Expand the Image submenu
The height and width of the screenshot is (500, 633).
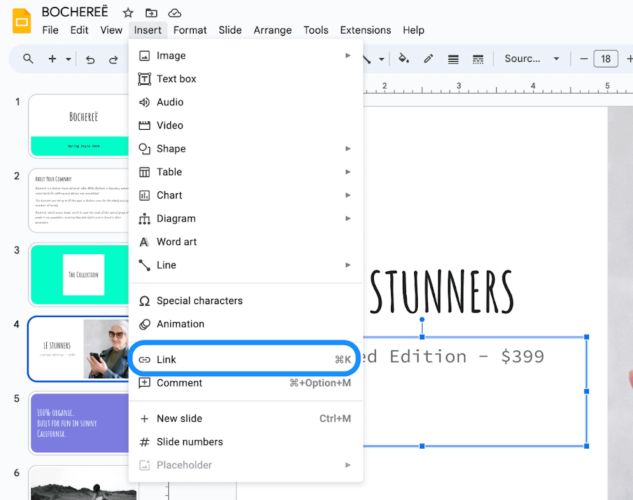[245, 56]
